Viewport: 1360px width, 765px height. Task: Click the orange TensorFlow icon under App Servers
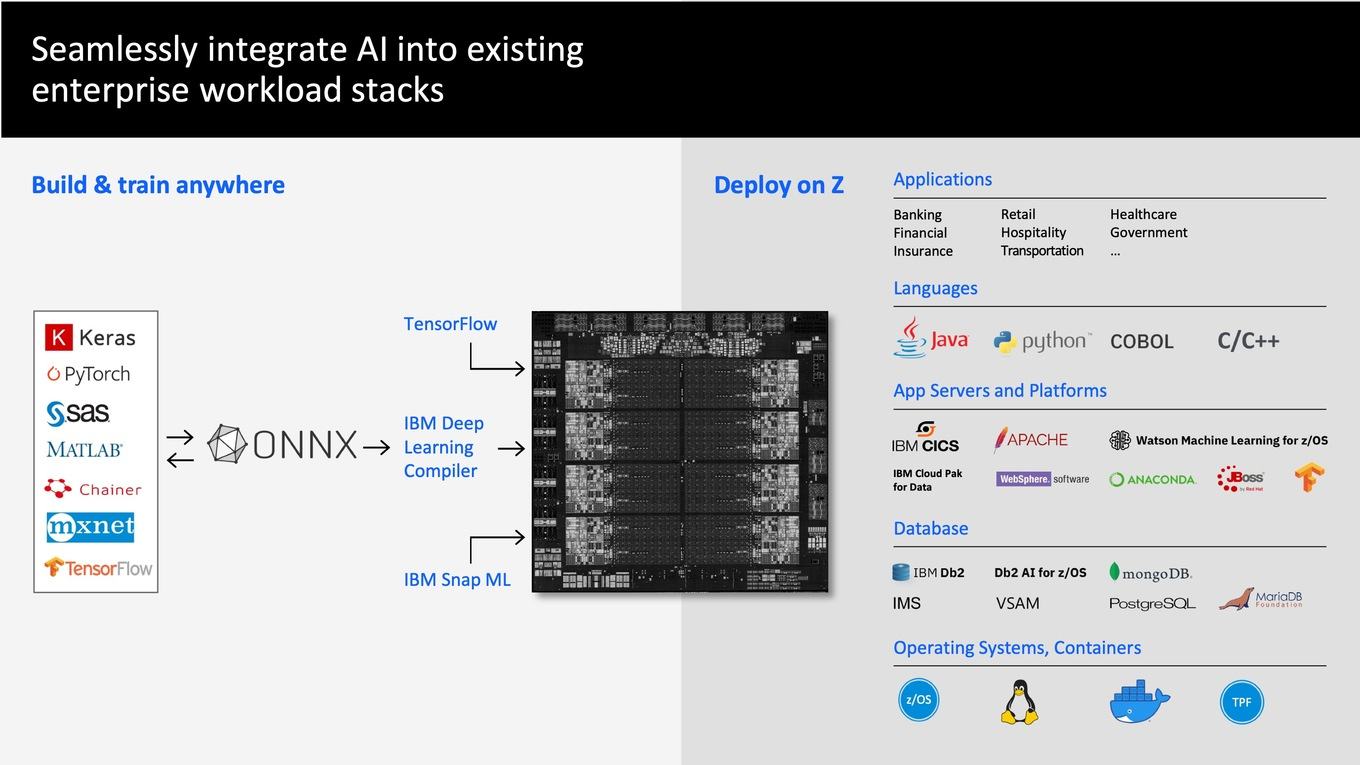[1309, 477]
